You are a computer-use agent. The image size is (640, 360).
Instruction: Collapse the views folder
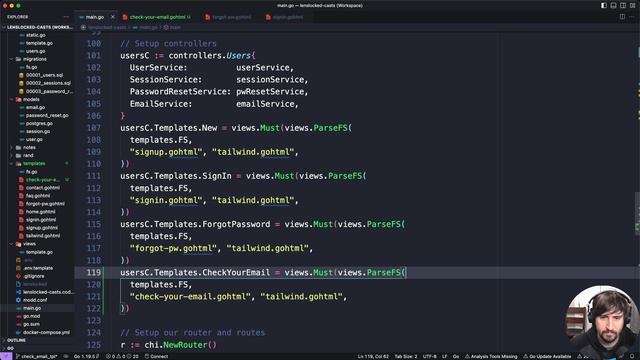pyautogui.click(x=29, y=244)
